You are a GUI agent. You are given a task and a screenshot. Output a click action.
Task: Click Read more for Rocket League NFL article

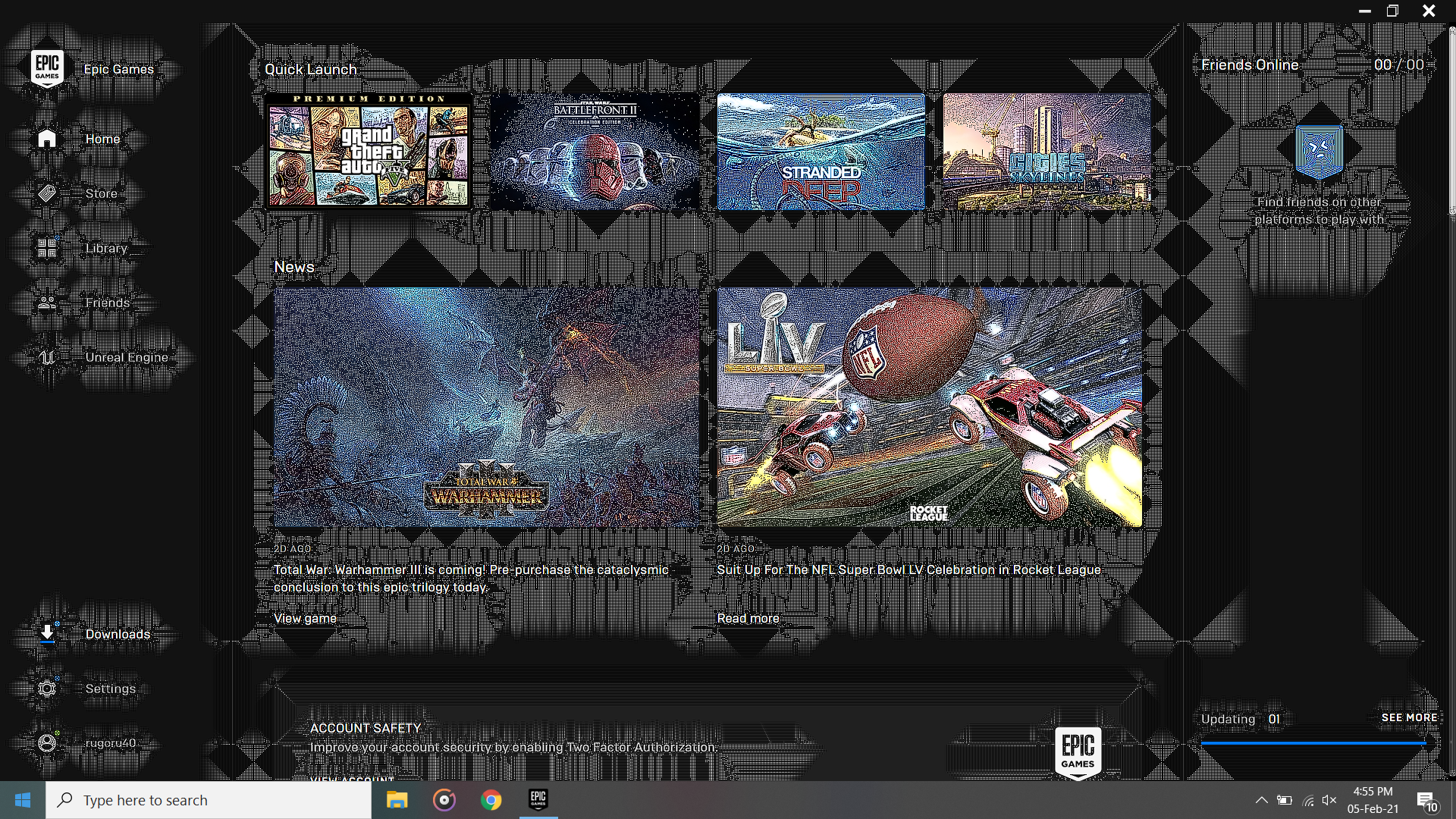748,617
